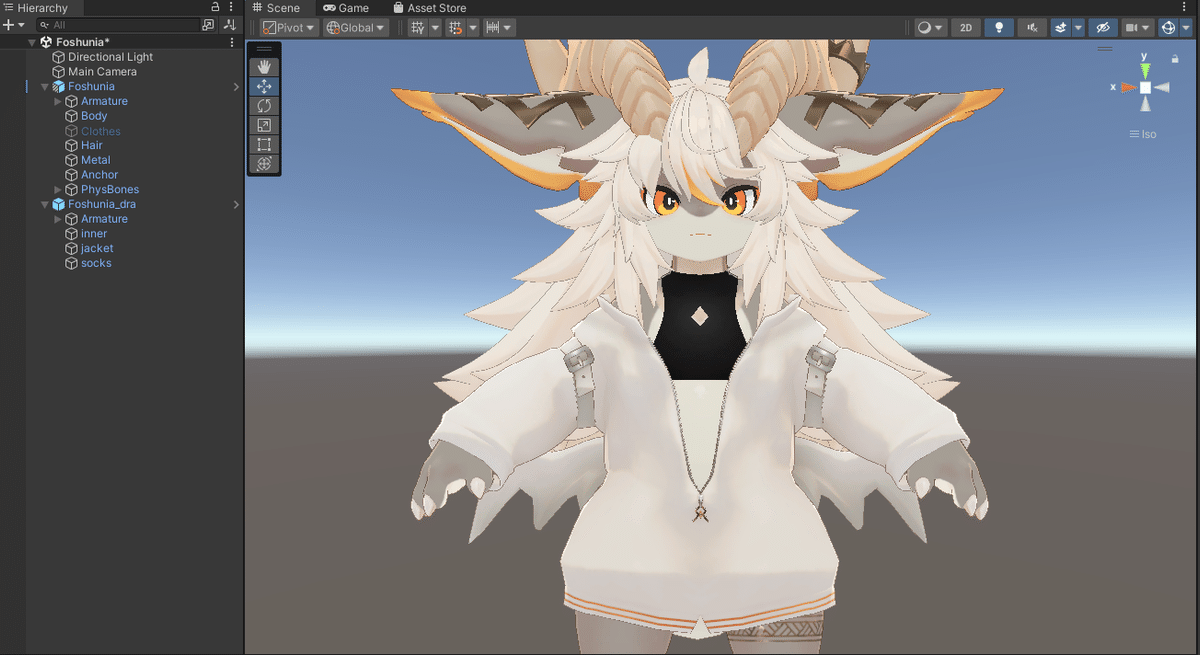Open create-object dropdown arrow in Hierarchy
This screenshot has width=1200, height=655.
pyautogui.click(x=21, y=25)
